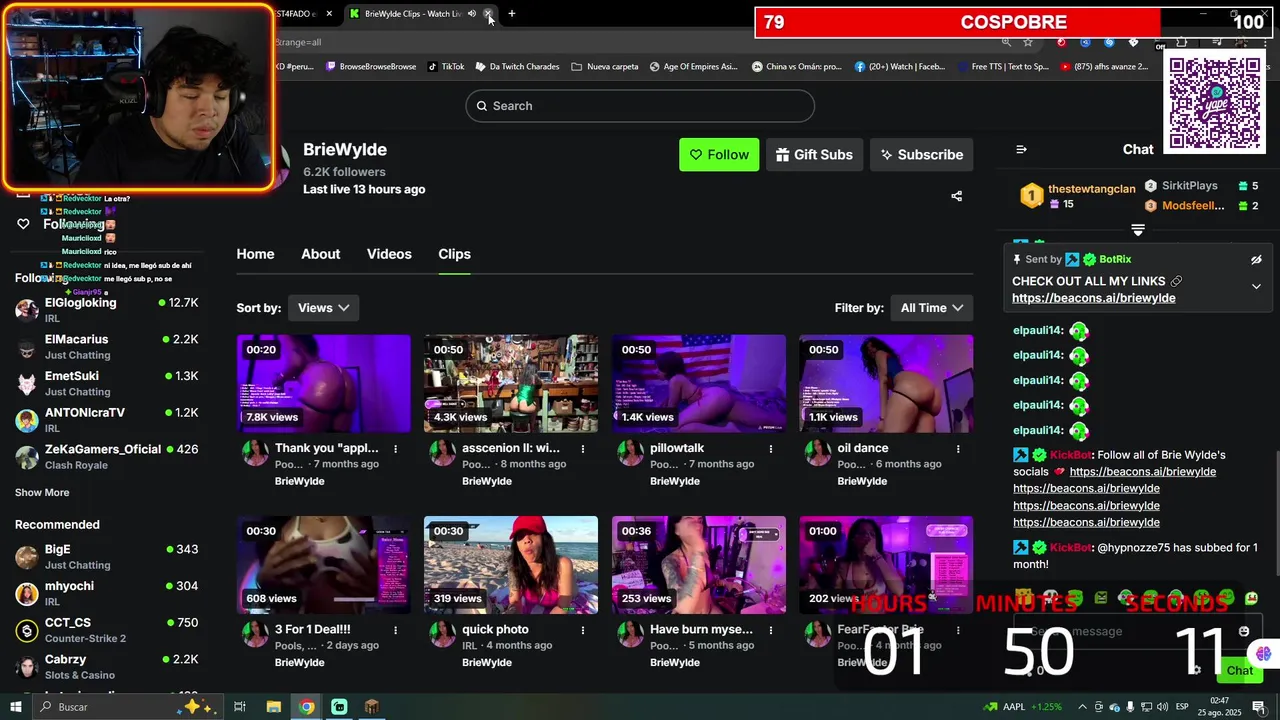
Task: Select the Clips tab
Action: (x=454, y=254)
